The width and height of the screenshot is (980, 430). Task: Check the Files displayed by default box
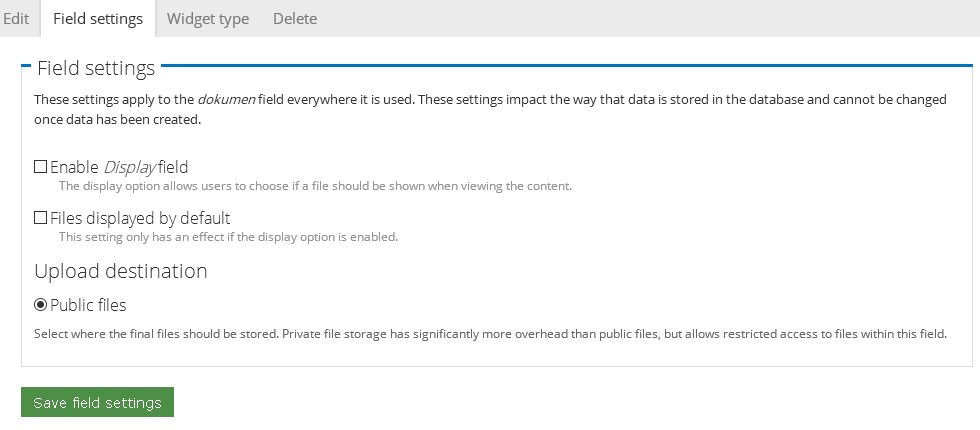point(41,218)
